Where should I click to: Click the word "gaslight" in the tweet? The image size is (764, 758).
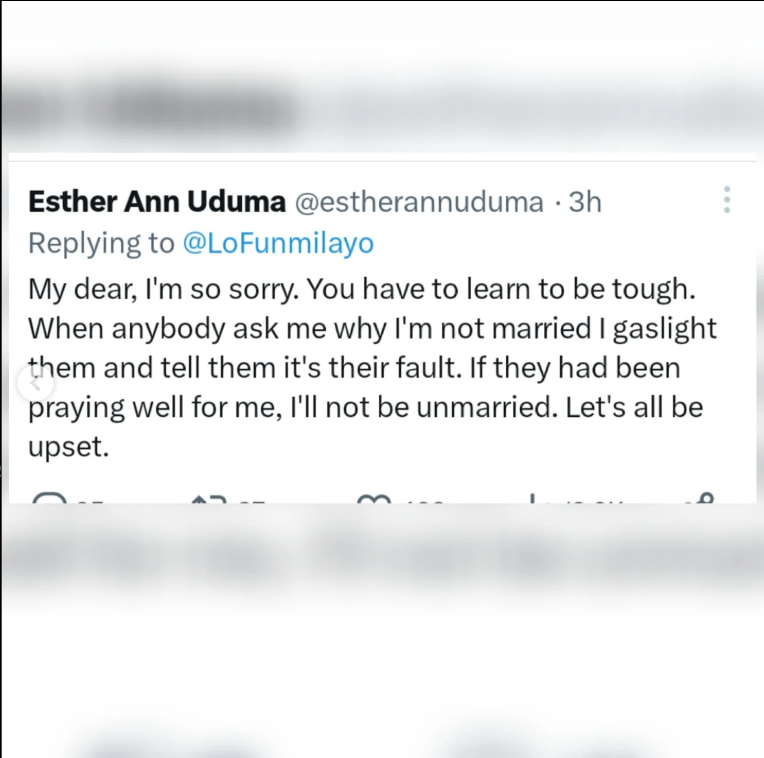(665, 329)
